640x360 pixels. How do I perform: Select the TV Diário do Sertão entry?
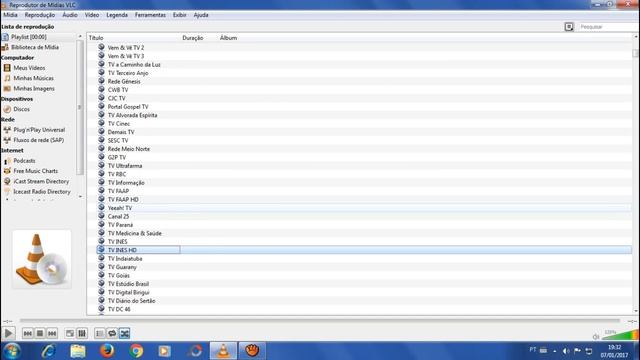click(x=131, y=301)
